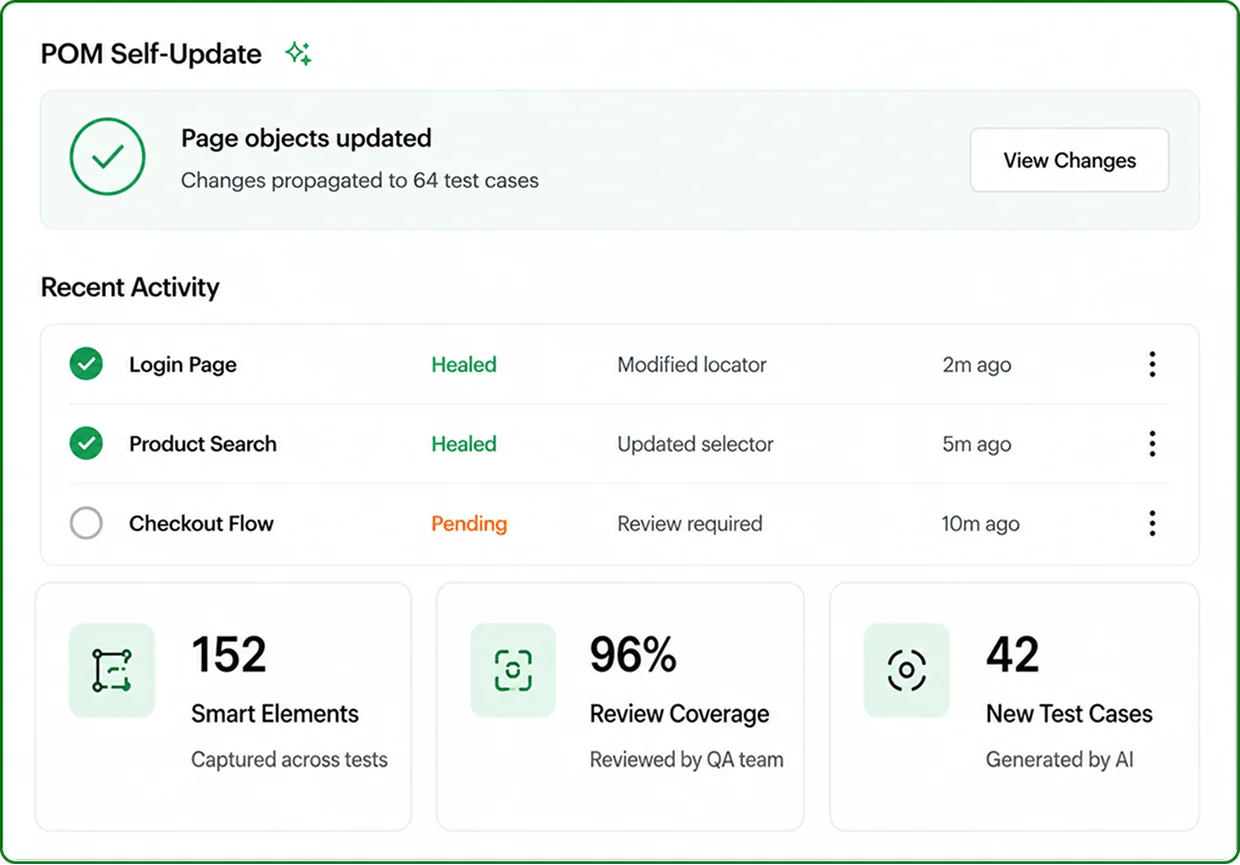The image size is (1240, 865).
Task: Click the POM Self-Update title
Action: point(151,54)
